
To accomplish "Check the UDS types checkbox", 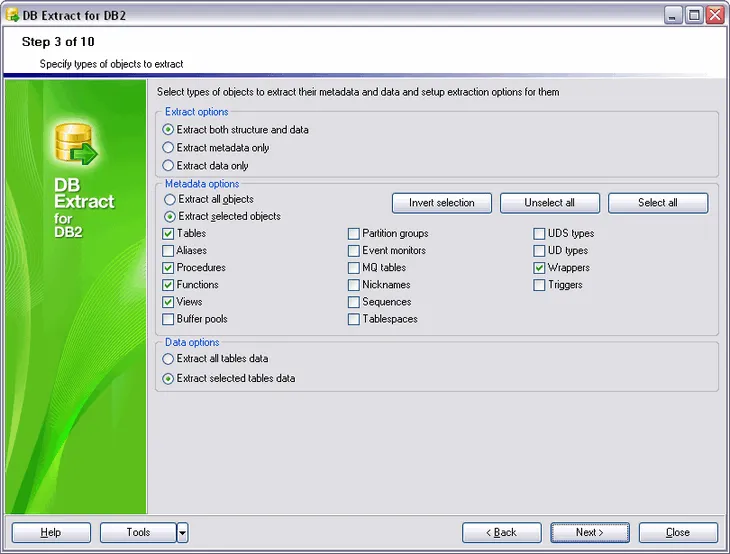I will (539, 234).
